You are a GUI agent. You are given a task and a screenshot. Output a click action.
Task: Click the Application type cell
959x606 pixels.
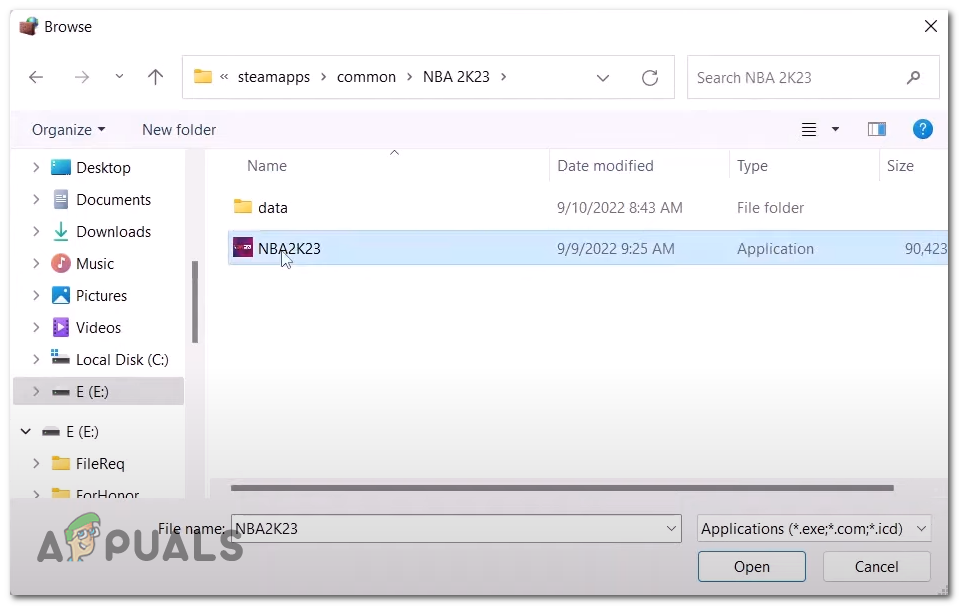tap(775, 248)
